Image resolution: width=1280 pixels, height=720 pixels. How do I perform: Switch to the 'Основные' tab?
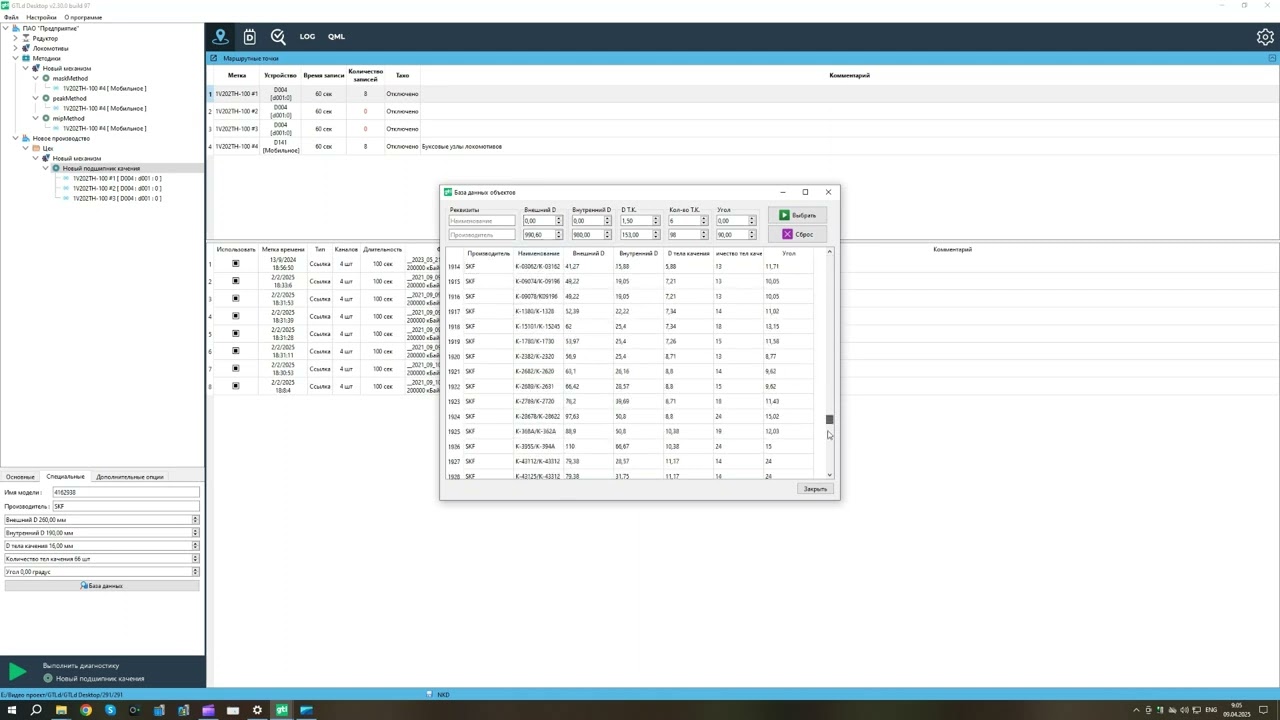20,477
